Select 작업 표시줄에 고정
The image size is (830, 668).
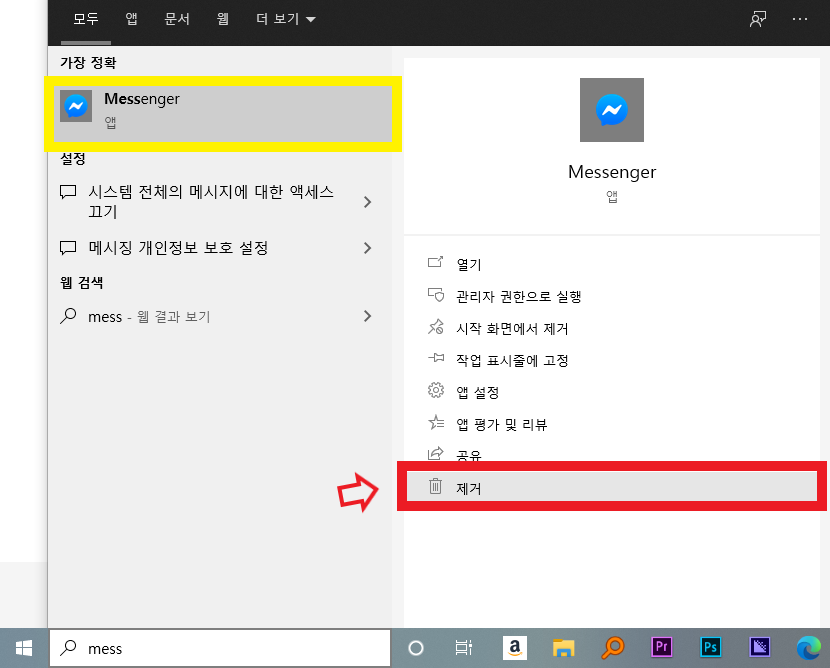click(x=512, y=360)
